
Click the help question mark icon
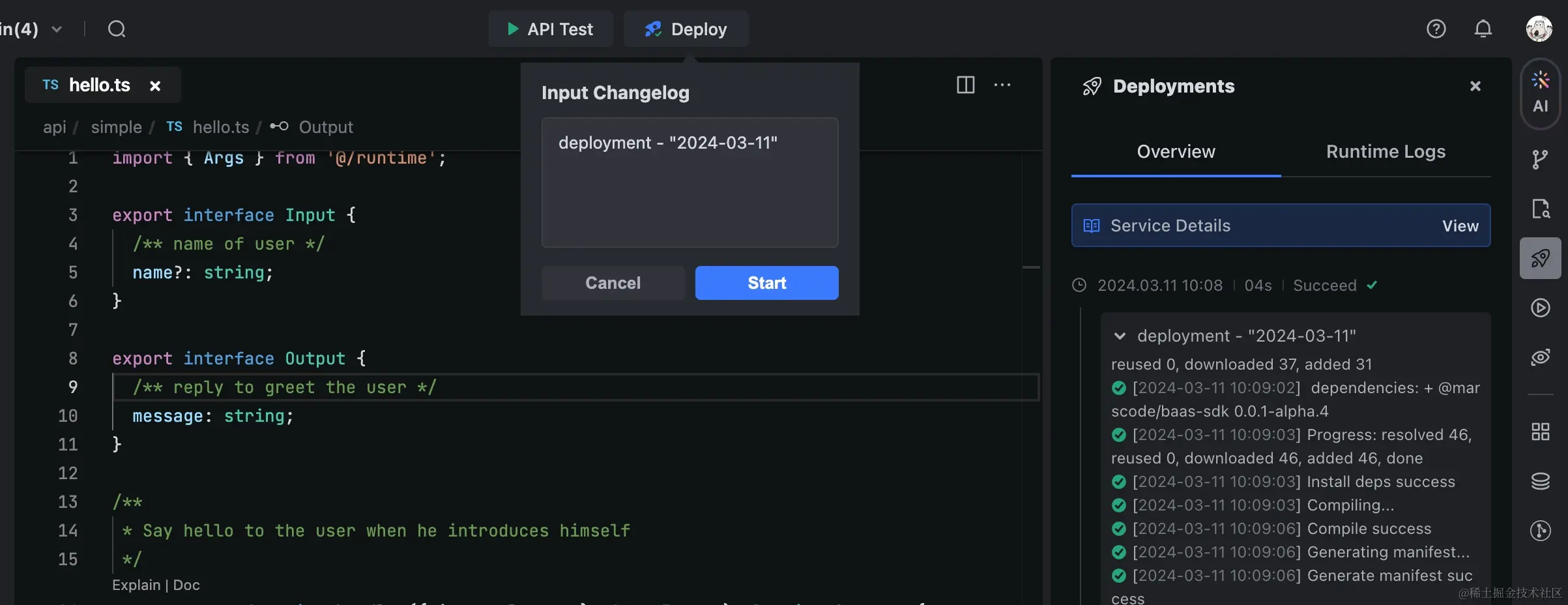coord(1436,29)
